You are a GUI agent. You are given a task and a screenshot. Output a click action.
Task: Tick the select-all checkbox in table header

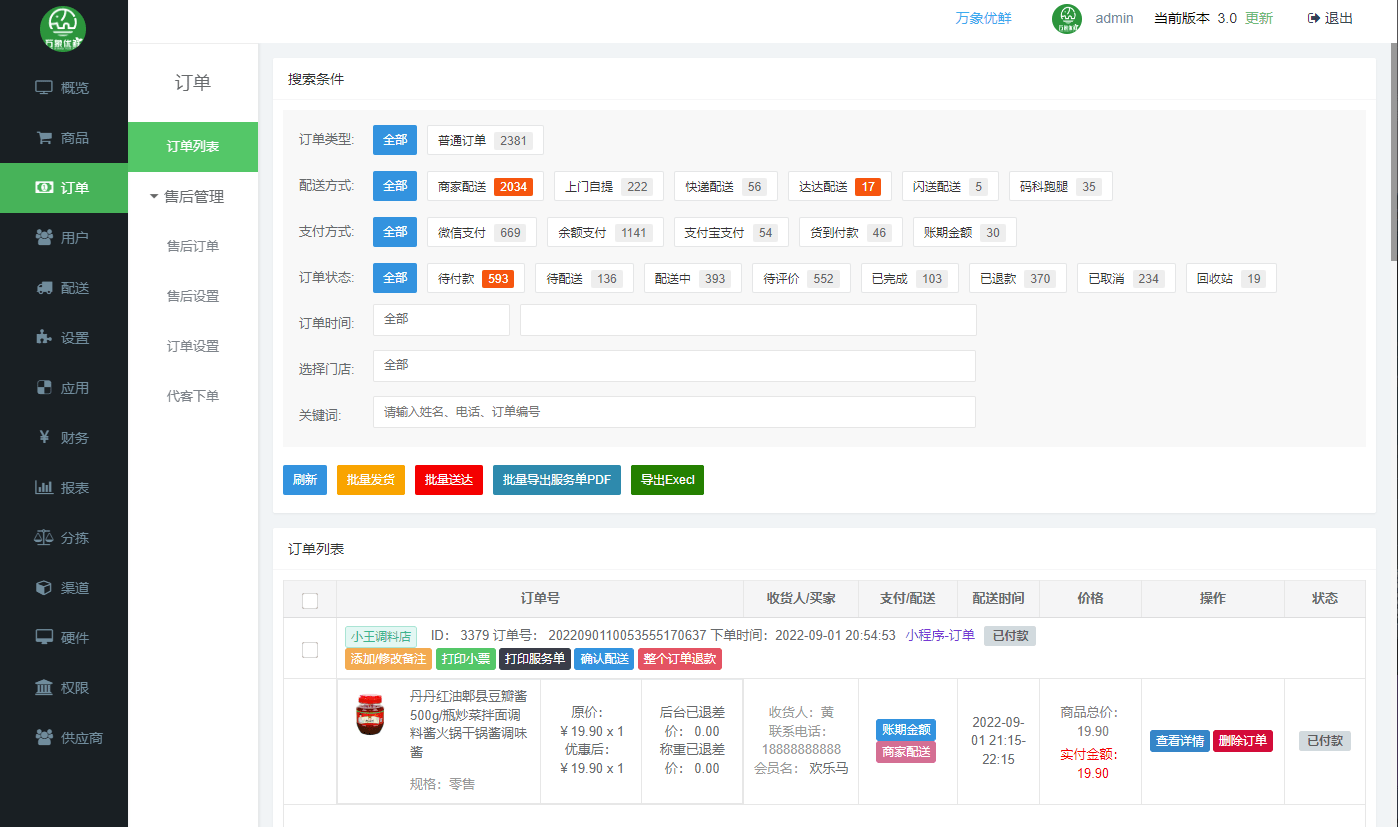point(310,600)
